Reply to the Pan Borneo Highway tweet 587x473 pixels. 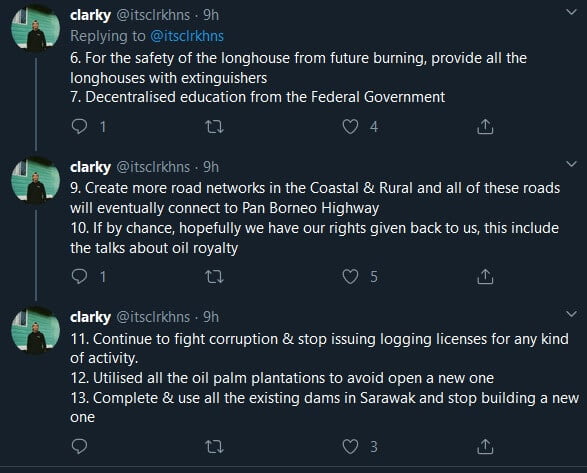[x=79, y=276]
